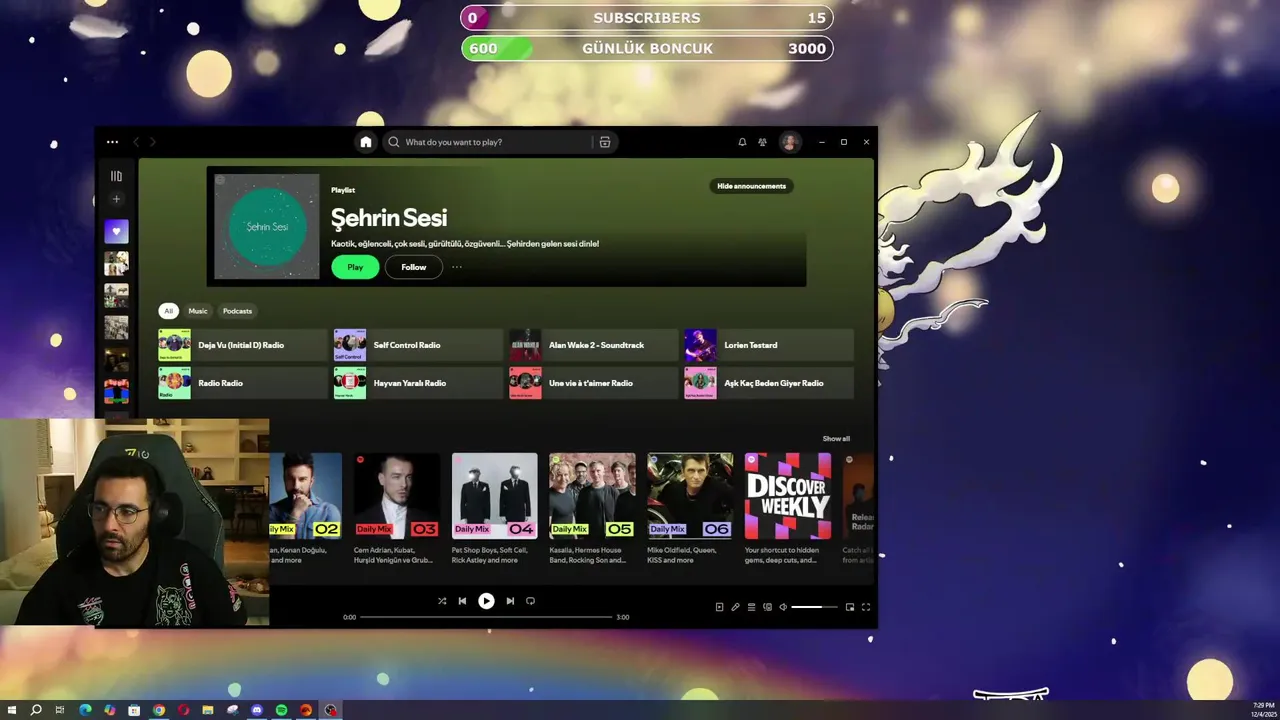Open Une vie à t'aimer Radio

[594, 383]
